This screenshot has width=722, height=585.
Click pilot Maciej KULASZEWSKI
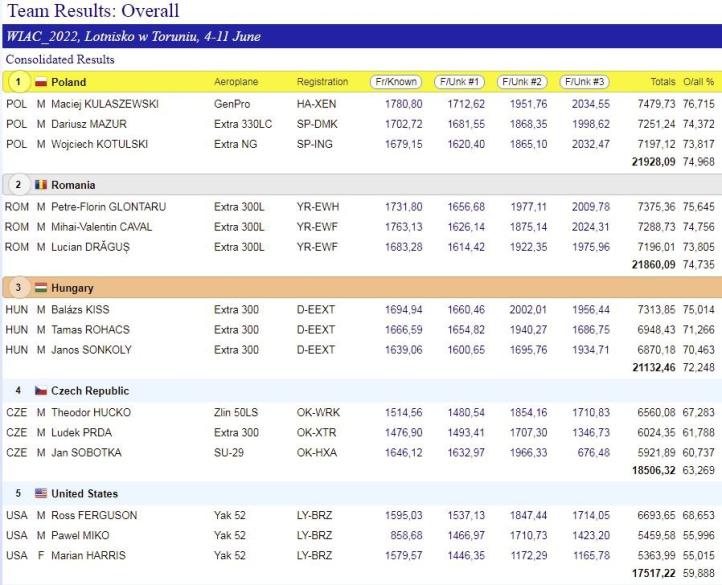(105, 104)
